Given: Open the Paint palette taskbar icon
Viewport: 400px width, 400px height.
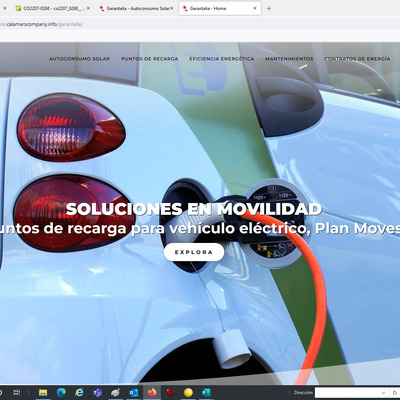Looking at the screenshot, I should (115, 392).
